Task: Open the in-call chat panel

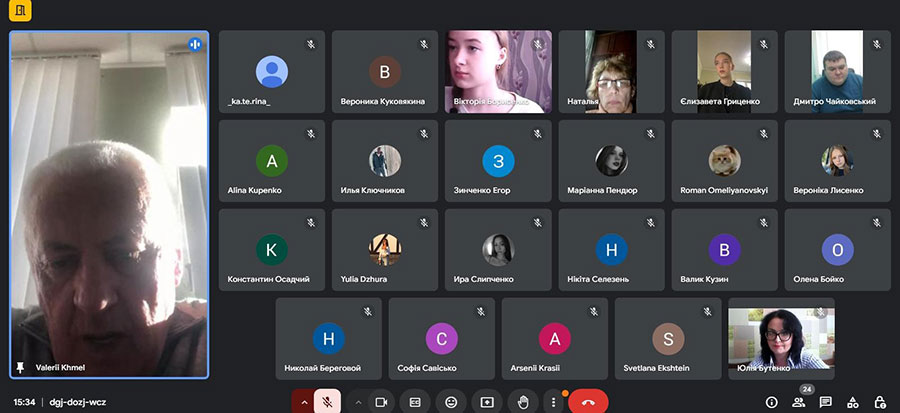Action: pyautogui.click(x=826, y=402)
